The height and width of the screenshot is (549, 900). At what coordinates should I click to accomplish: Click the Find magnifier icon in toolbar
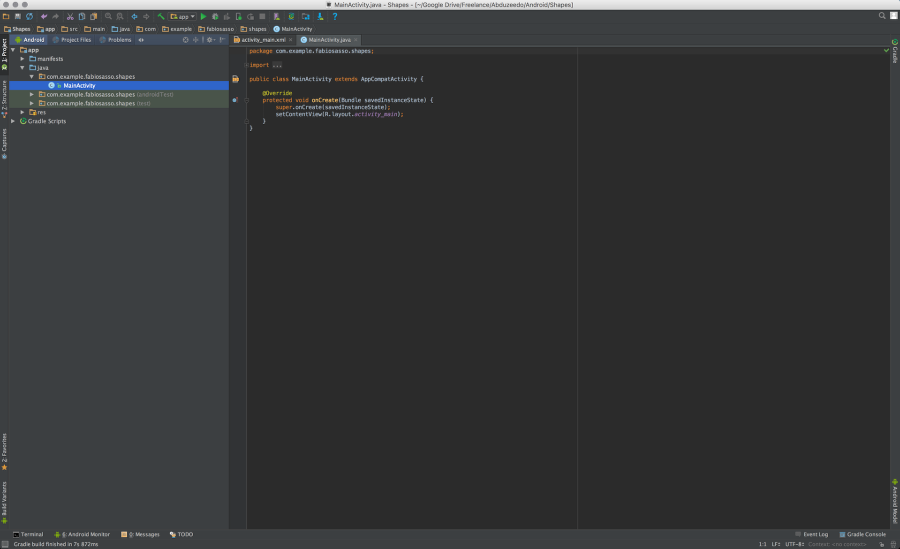pyautogui.click(x=108, y=17)
